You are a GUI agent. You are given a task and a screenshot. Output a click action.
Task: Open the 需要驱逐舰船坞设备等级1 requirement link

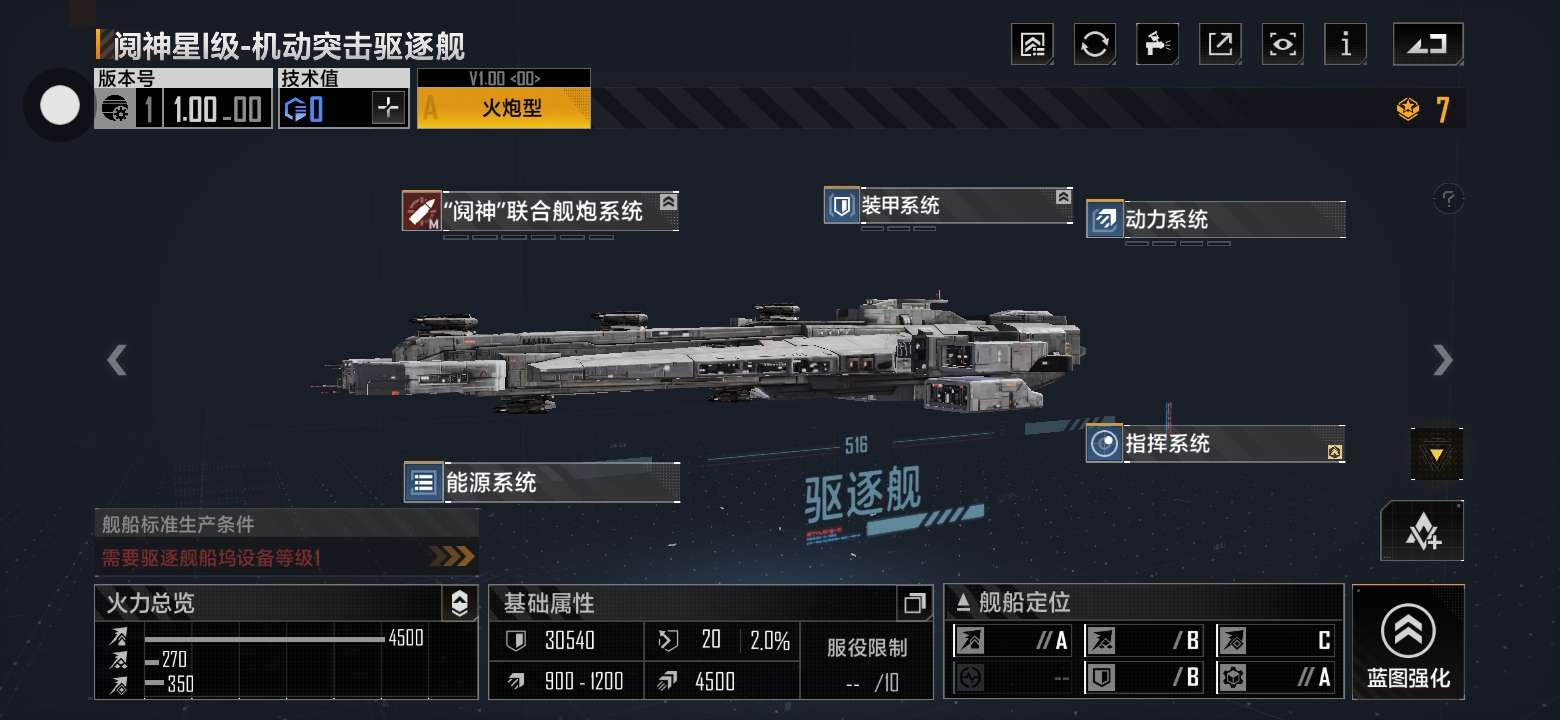287,557
